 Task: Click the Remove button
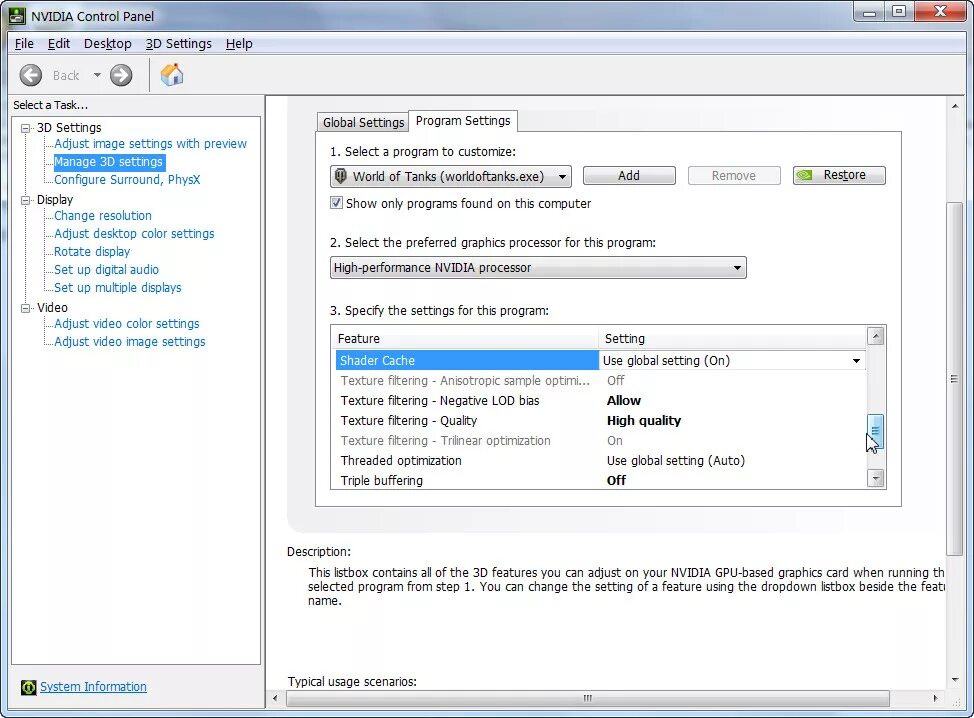coord(734,176)
